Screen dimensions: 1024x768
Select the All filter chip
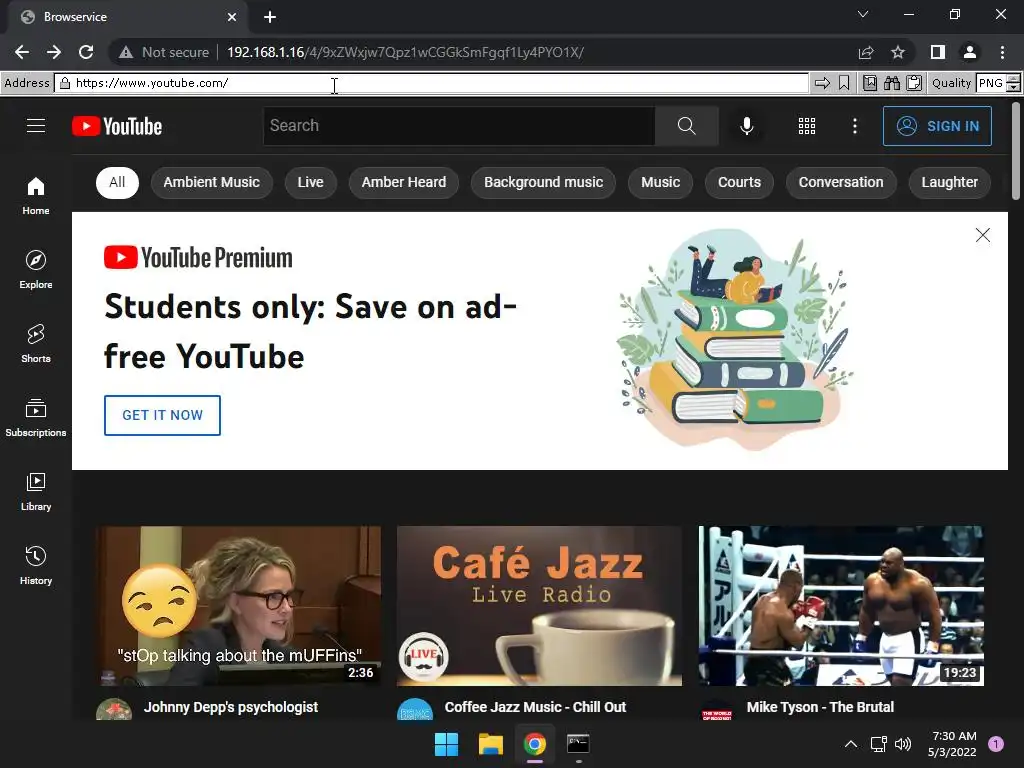(118, 182)
